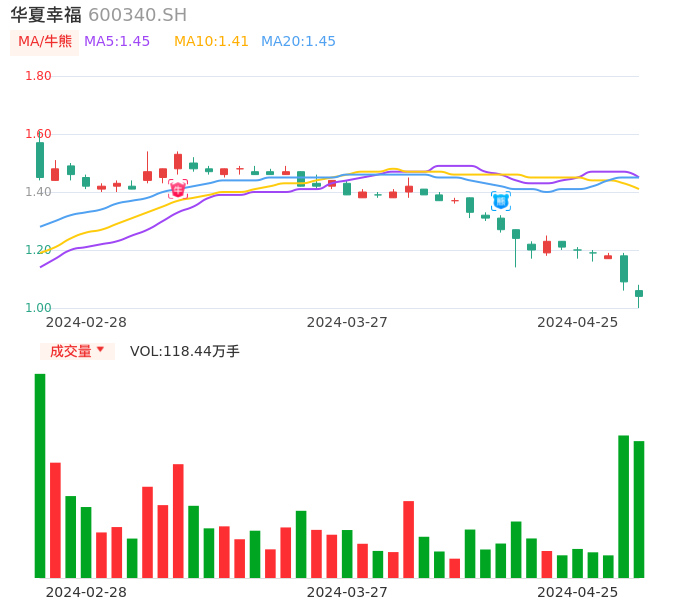Open the 成交量 indicator dropdown
Viewport: 686px width, 606px height.
tap(77, 351)
